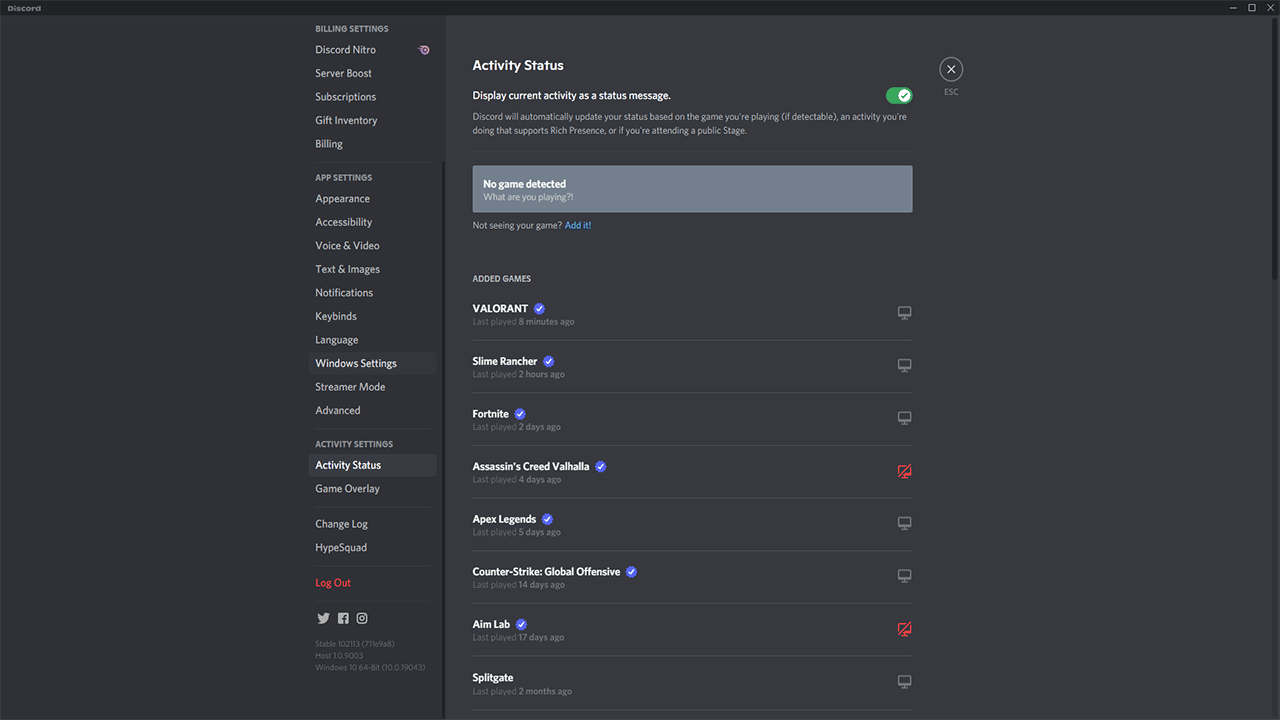
Task: Click the Nitro badge icon beside Discord Nitro
Action: pyautogui.click(x=424, y=50)
